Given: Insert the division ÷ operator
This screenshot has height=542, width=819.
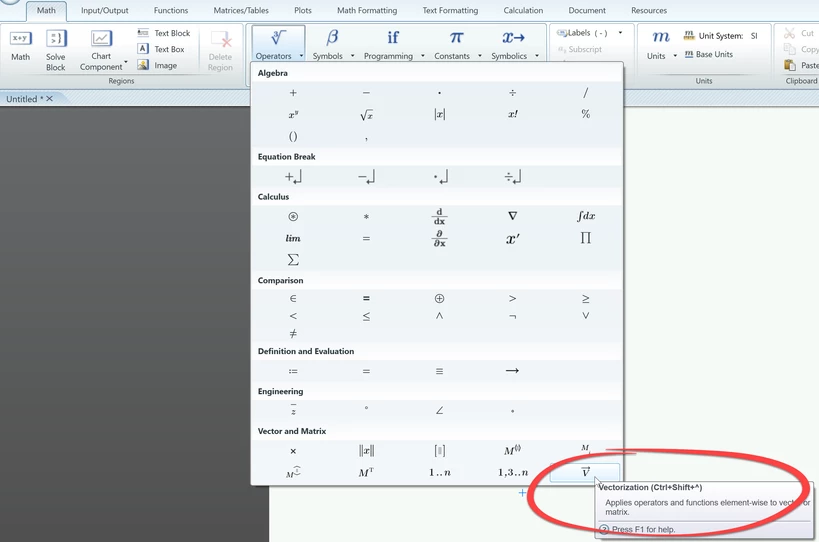Looking at the screenshot, I should (x=512, y=93).
